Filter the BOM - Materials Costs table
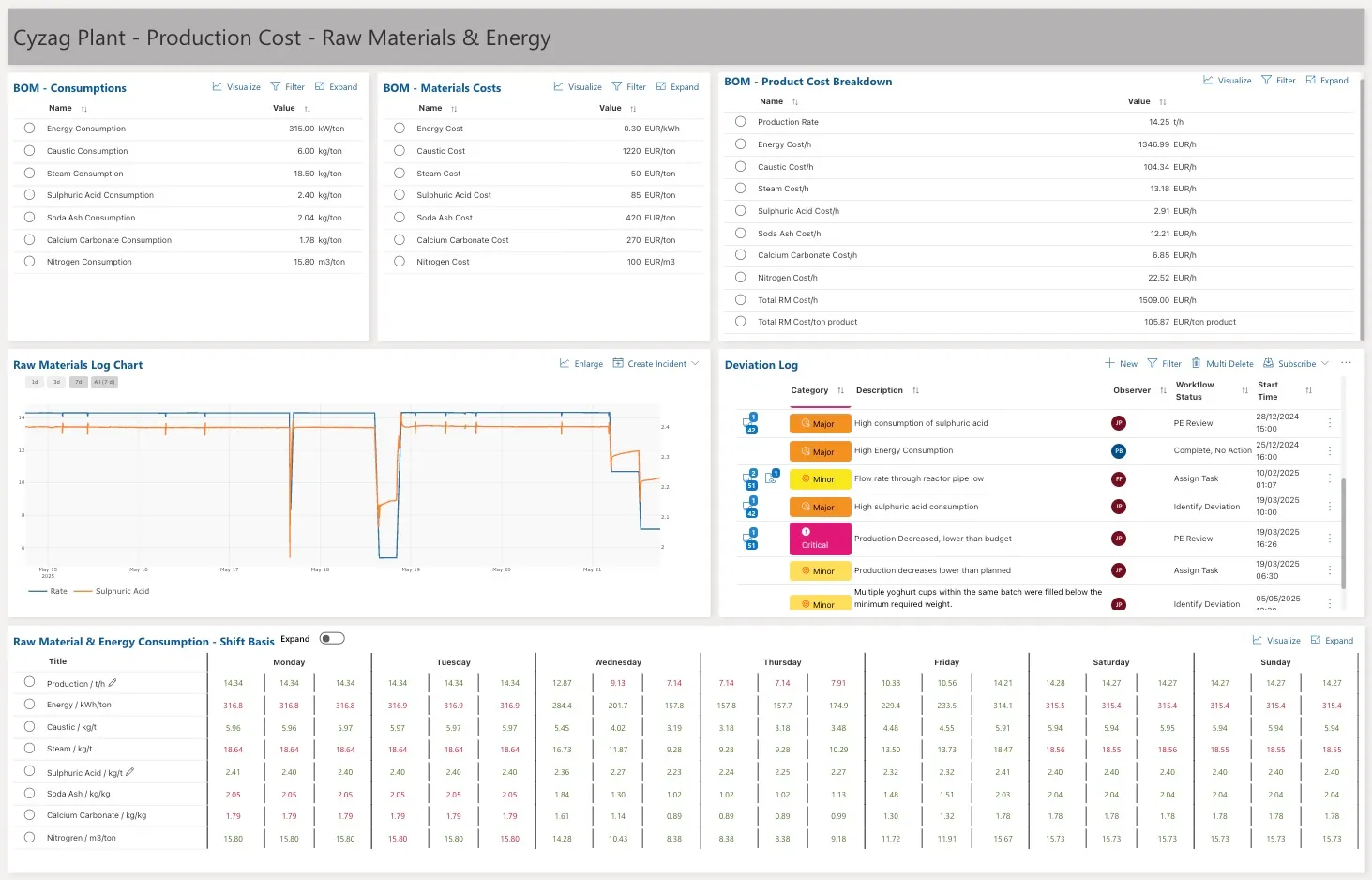The width and height of the screenshot is (1372, 880). pyautogui.click(x=628, y=87)
